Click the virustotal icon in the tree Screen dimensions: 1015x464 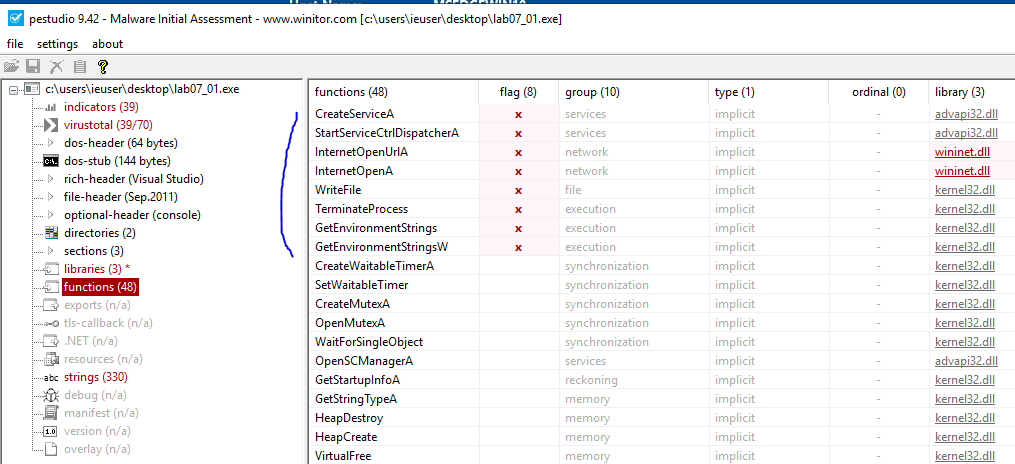point(50,125)
